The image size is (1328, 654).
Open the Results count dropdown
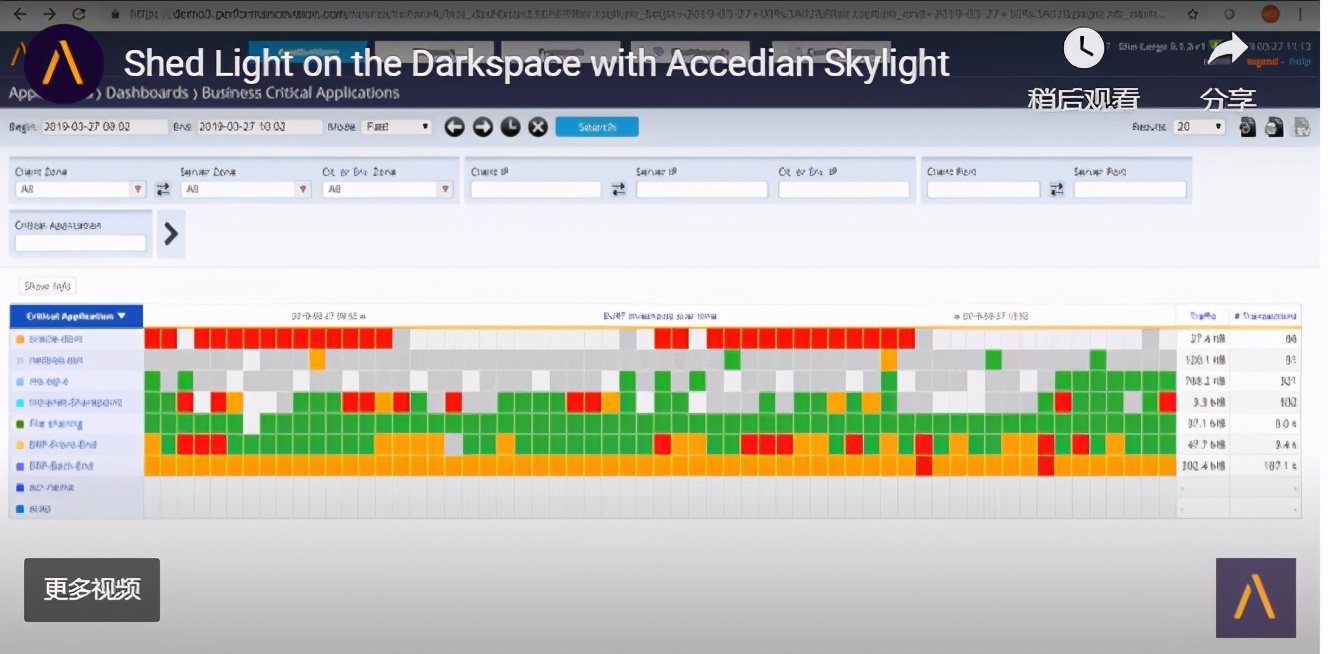click(1199, 127)
